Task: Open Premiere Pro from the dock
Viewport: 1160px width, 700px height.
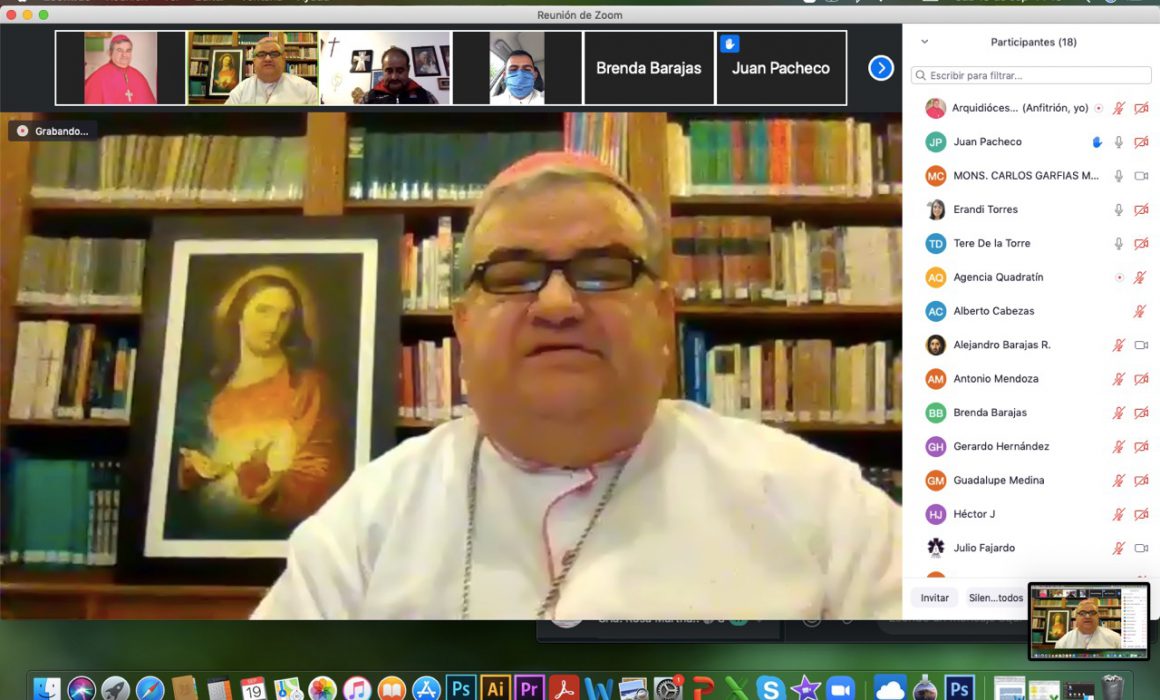Action: (x=530, y=688)
